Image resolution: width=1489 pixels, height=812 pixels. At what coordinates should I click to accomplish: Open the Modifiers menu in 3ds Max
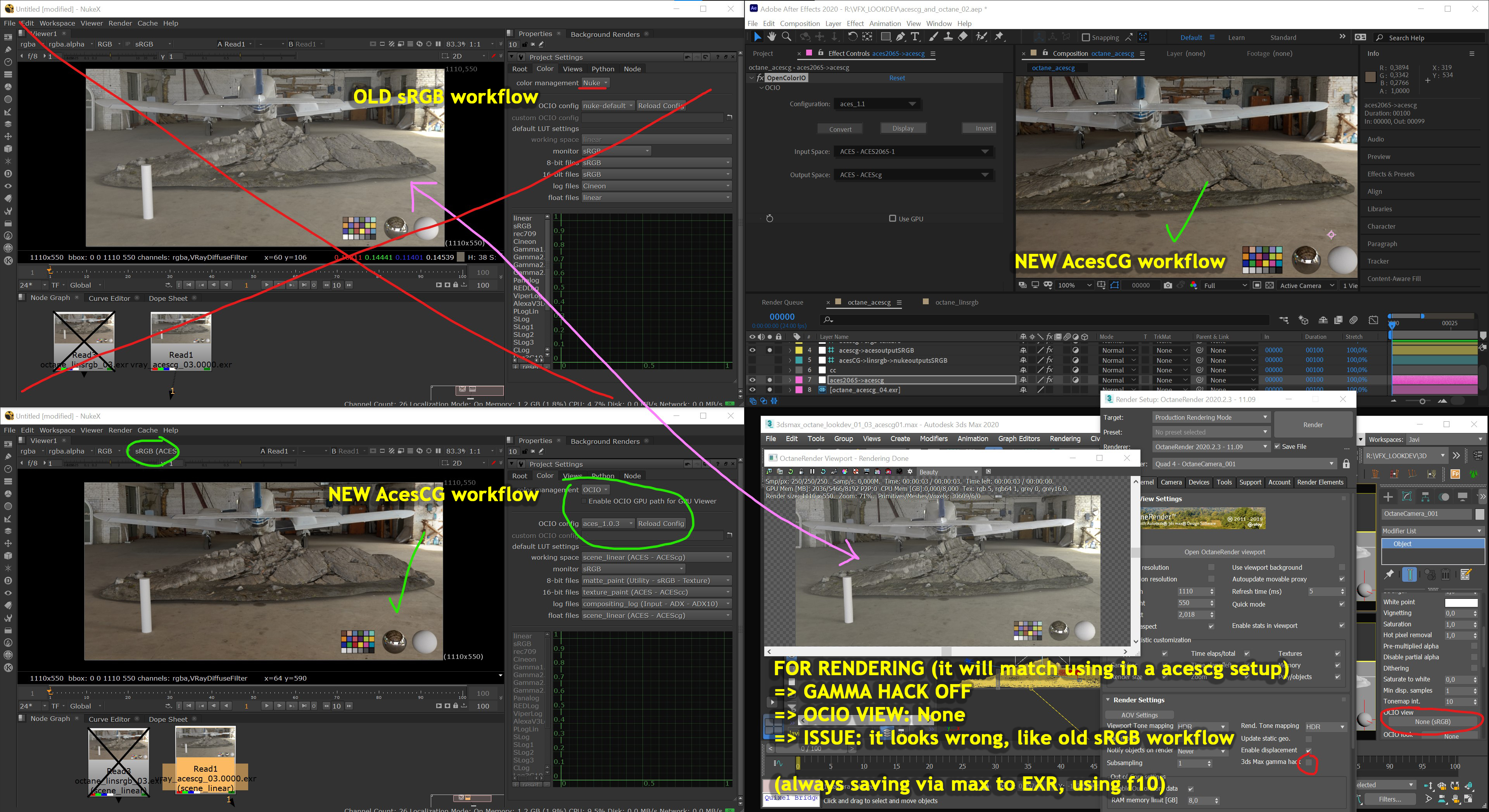click(x=933, y=439)
